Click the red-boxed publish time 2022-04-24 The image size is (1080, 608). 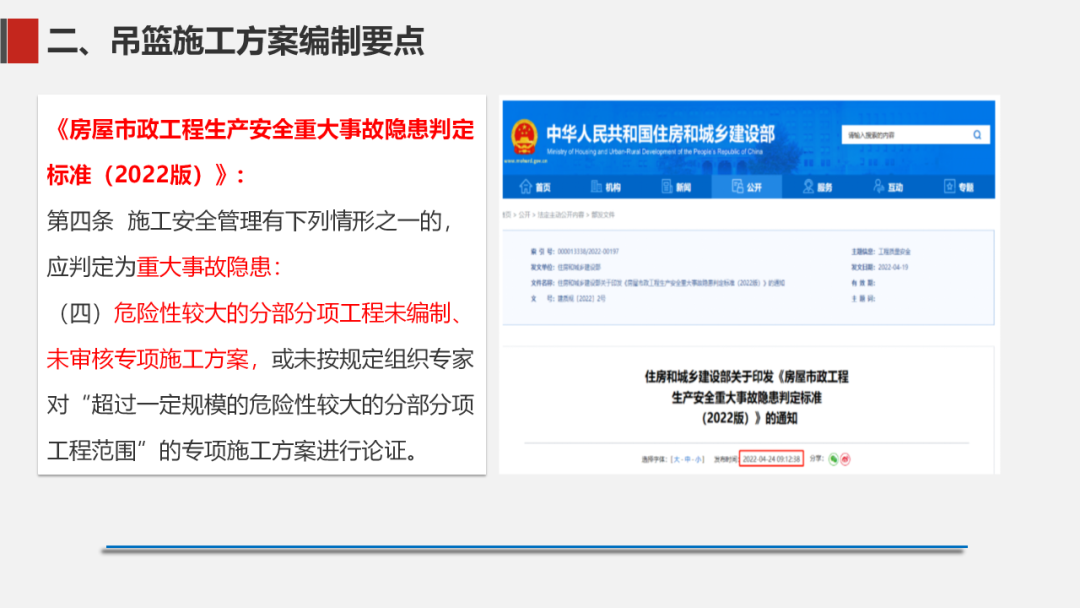771,459
